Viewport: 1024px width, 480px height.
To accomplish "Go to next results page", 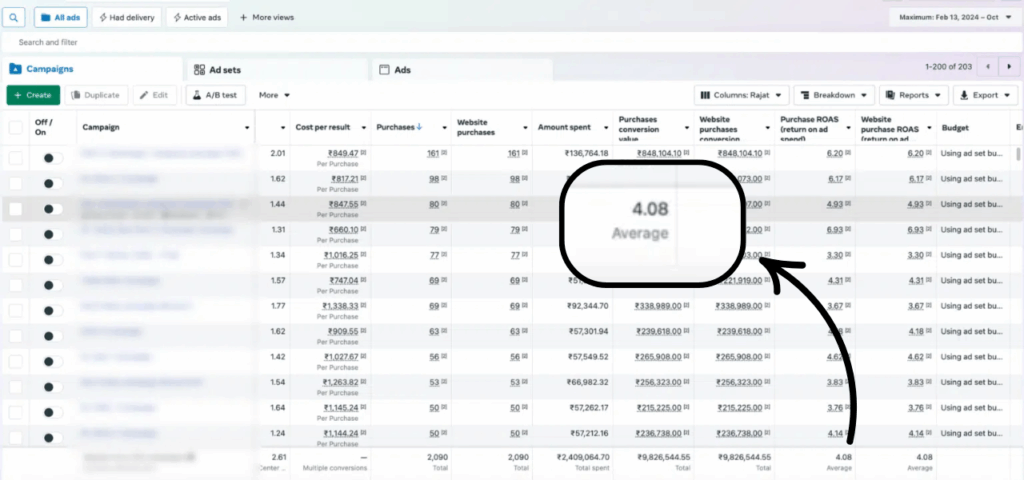I will (x=1010, y=67).
